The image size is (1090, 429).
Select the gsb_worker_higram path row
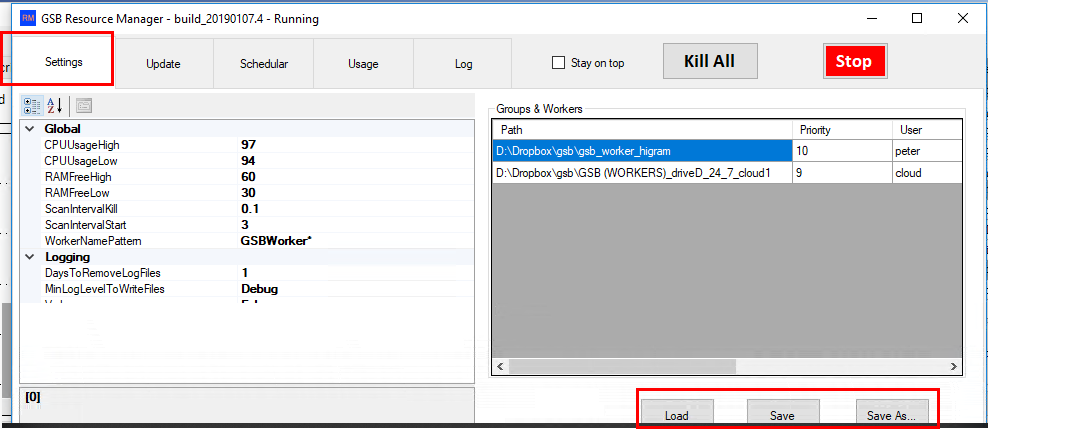click(641, 151)
